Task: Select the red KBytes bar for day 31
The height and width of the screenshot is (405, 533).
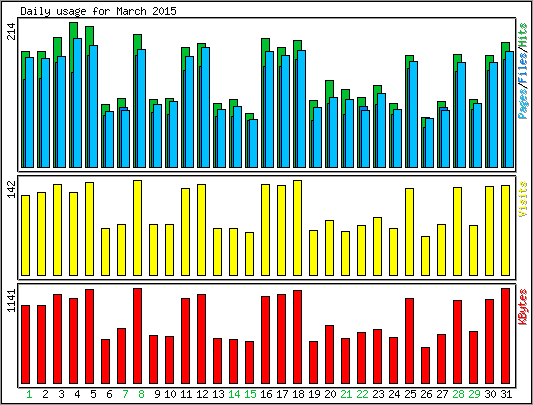Action: (x=505, y=336)
